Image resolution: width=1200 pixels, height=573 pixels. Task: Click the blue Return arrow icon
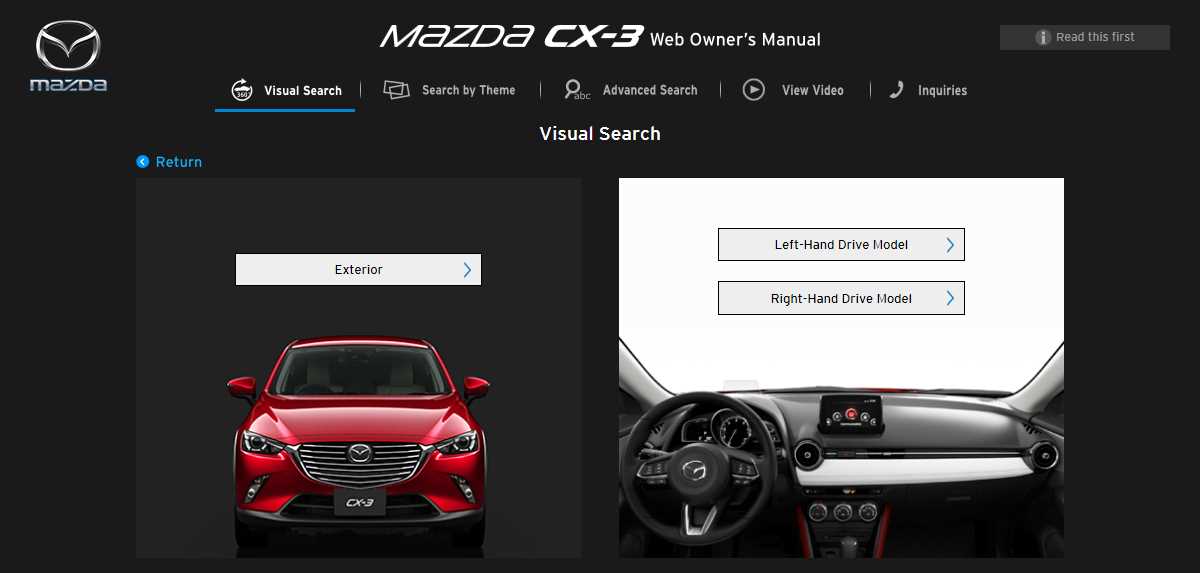click(143, 162)
